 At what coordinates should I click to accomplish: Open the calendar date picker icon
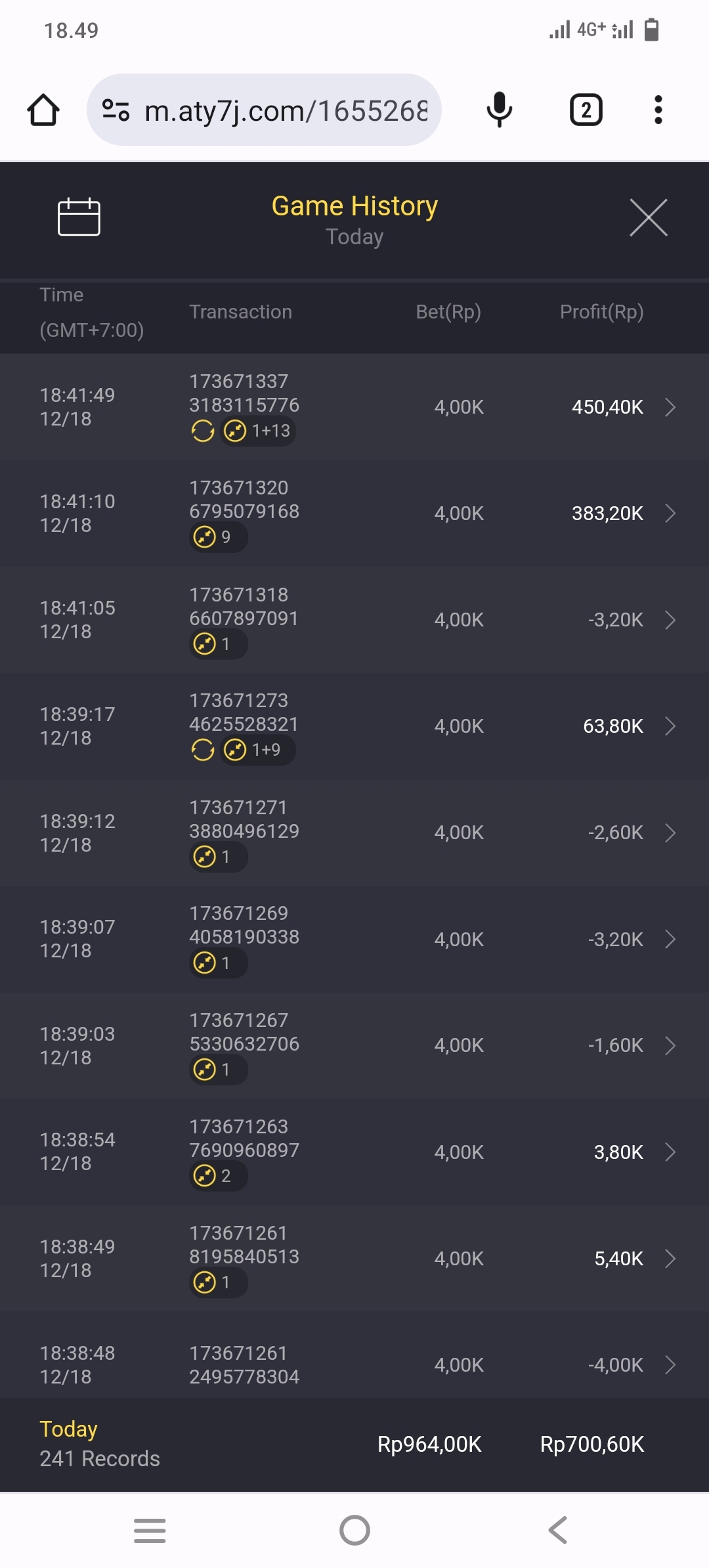(79, 217)
